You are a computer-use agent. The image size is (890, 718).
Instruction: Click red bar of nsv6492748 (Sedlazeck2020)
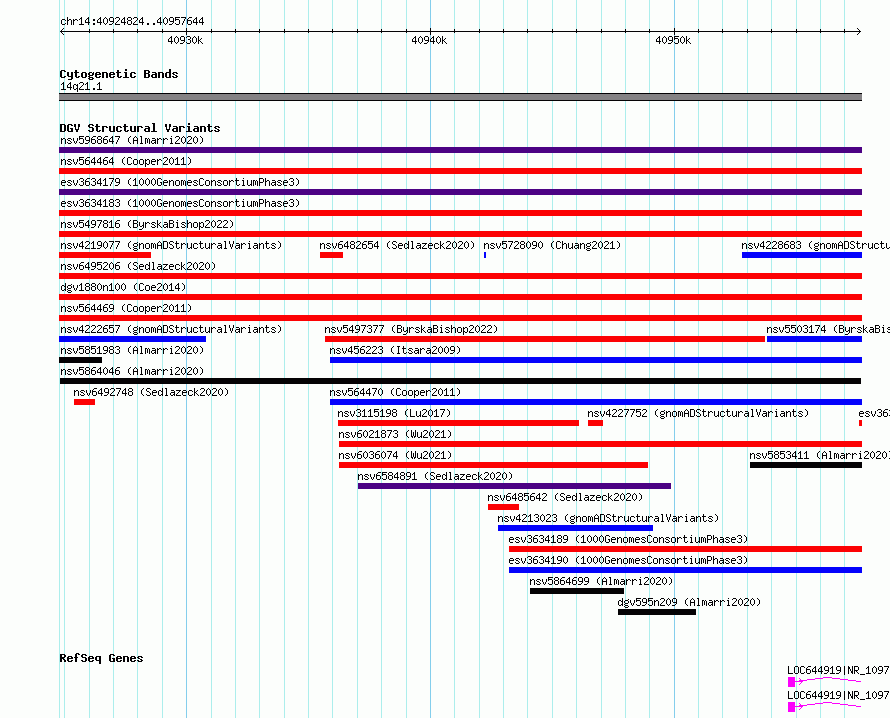(x=85, y=402)
